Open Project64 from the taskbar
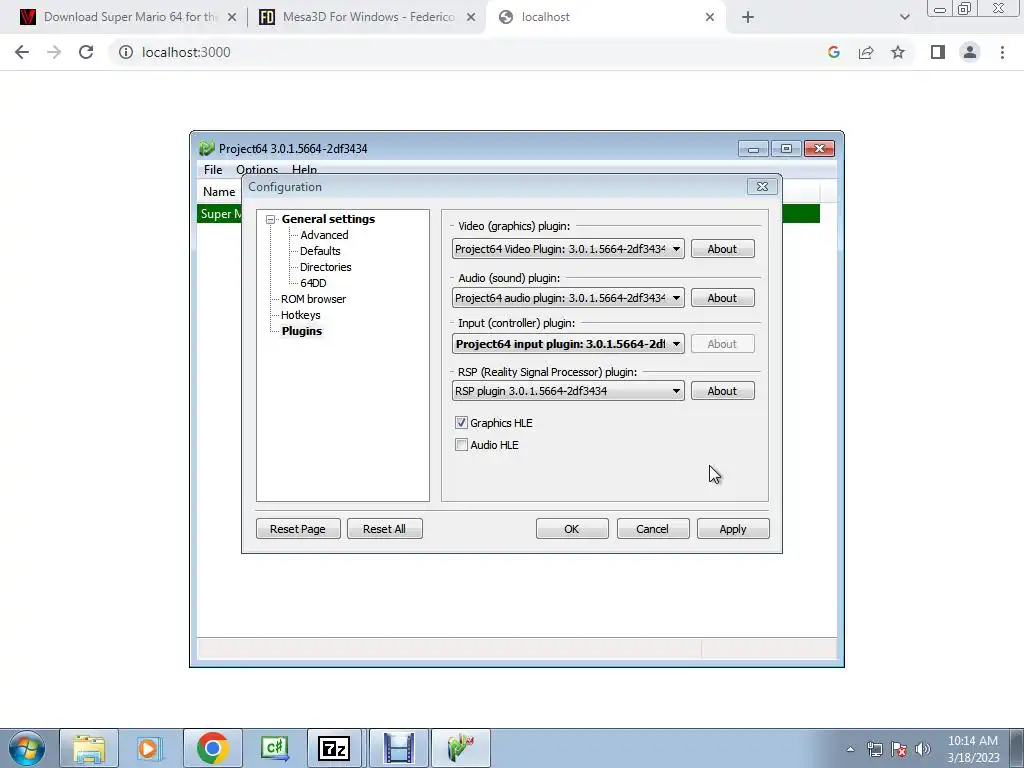This screenshot has width=1024, height=768. click(460, 748)
